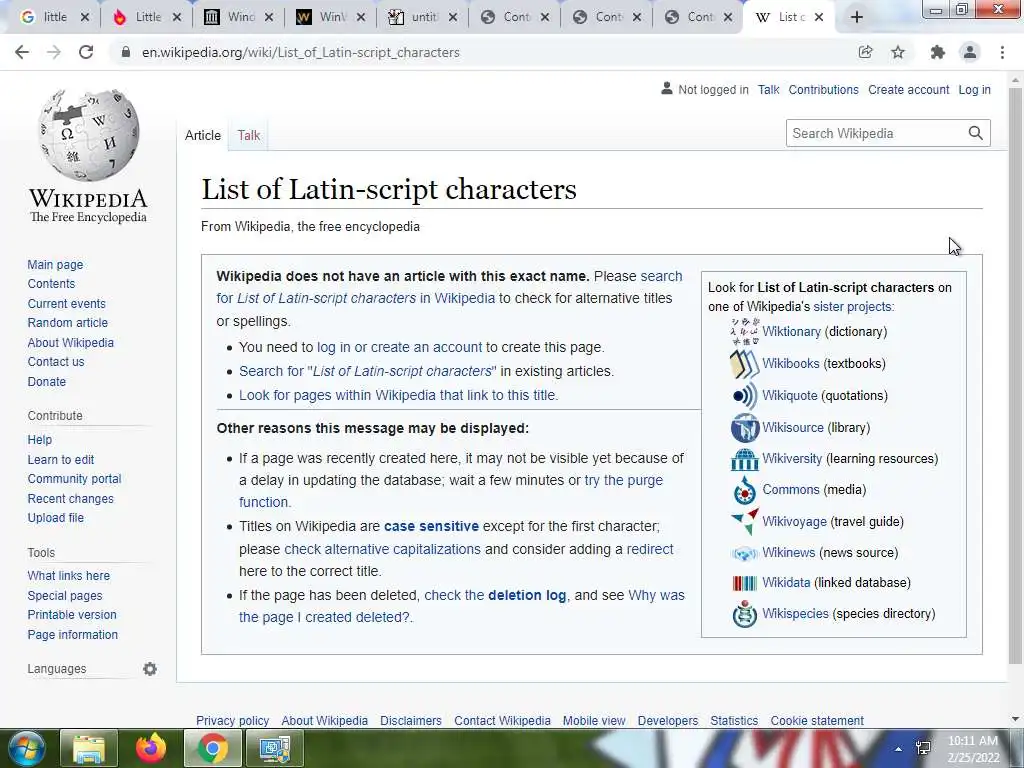
Task: Switch to the untitled tab
Action: click(x=424, y=17)
